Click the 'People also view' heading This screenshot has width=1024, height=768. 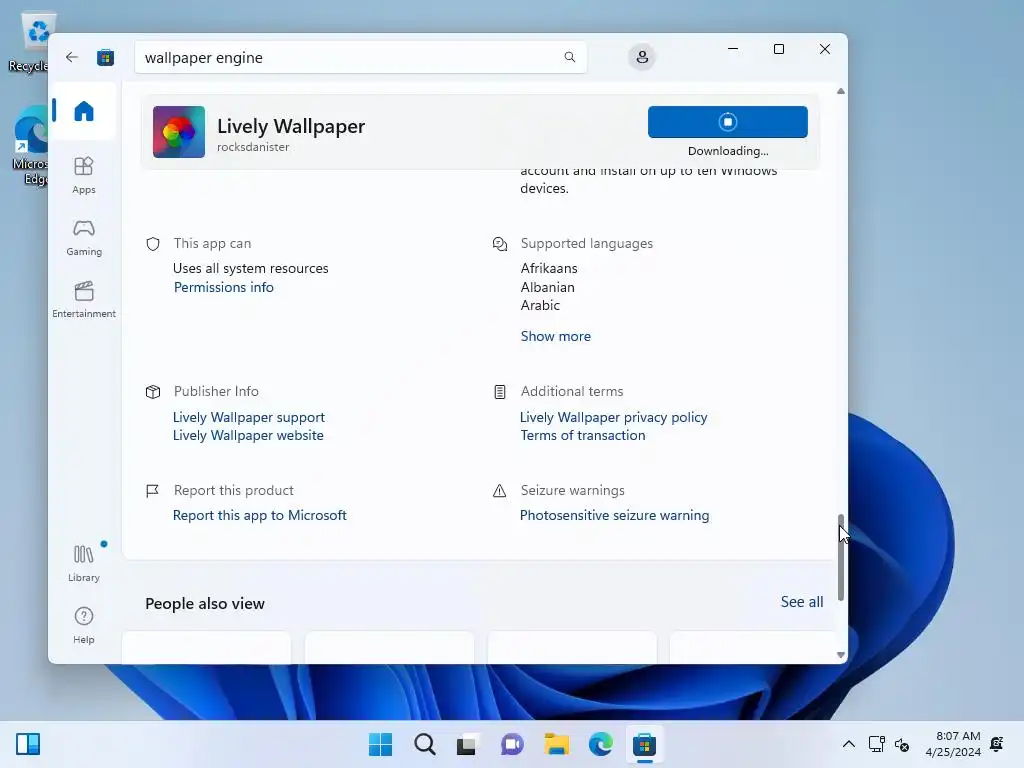click(205, 603)
